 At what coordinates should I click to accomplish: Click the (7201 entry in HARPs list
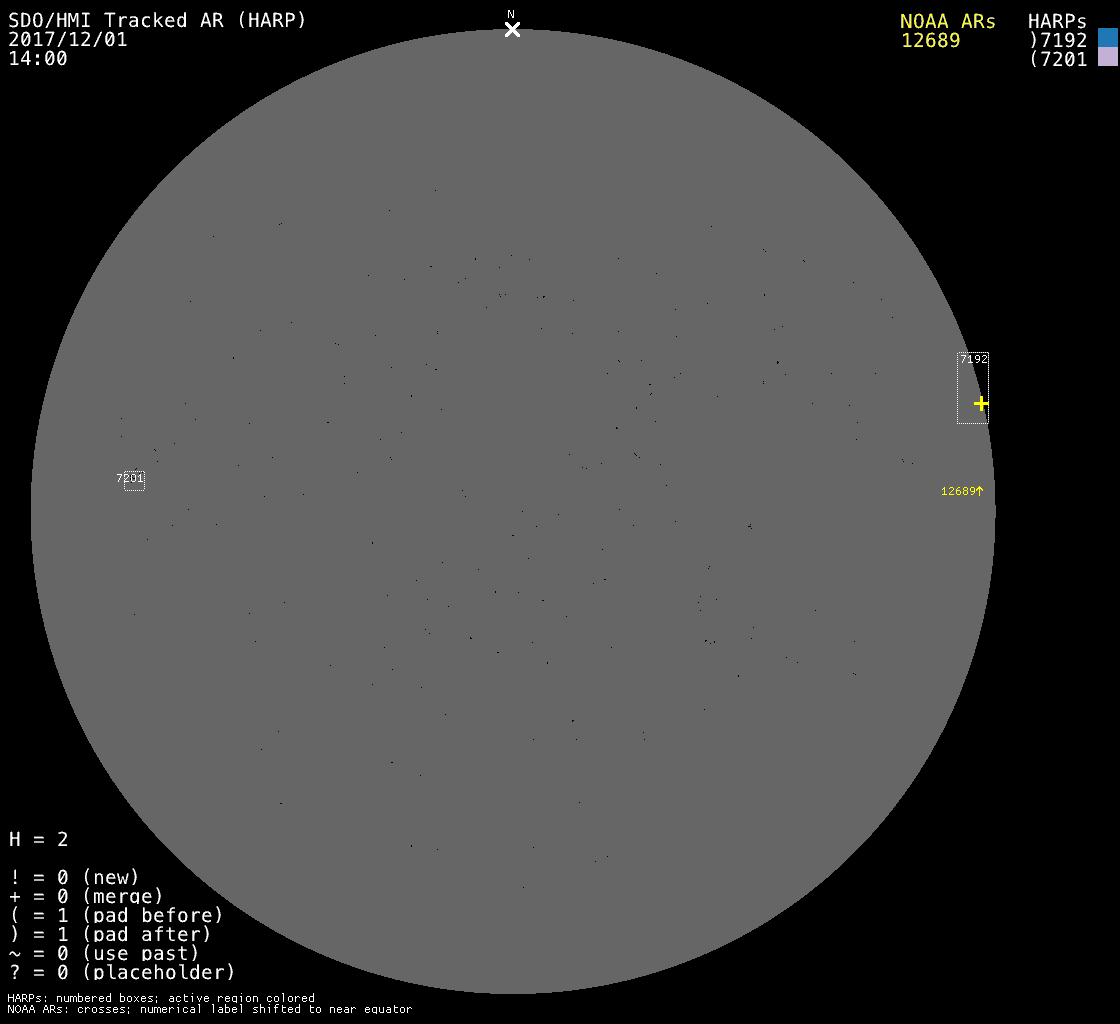click(1058, 59)
